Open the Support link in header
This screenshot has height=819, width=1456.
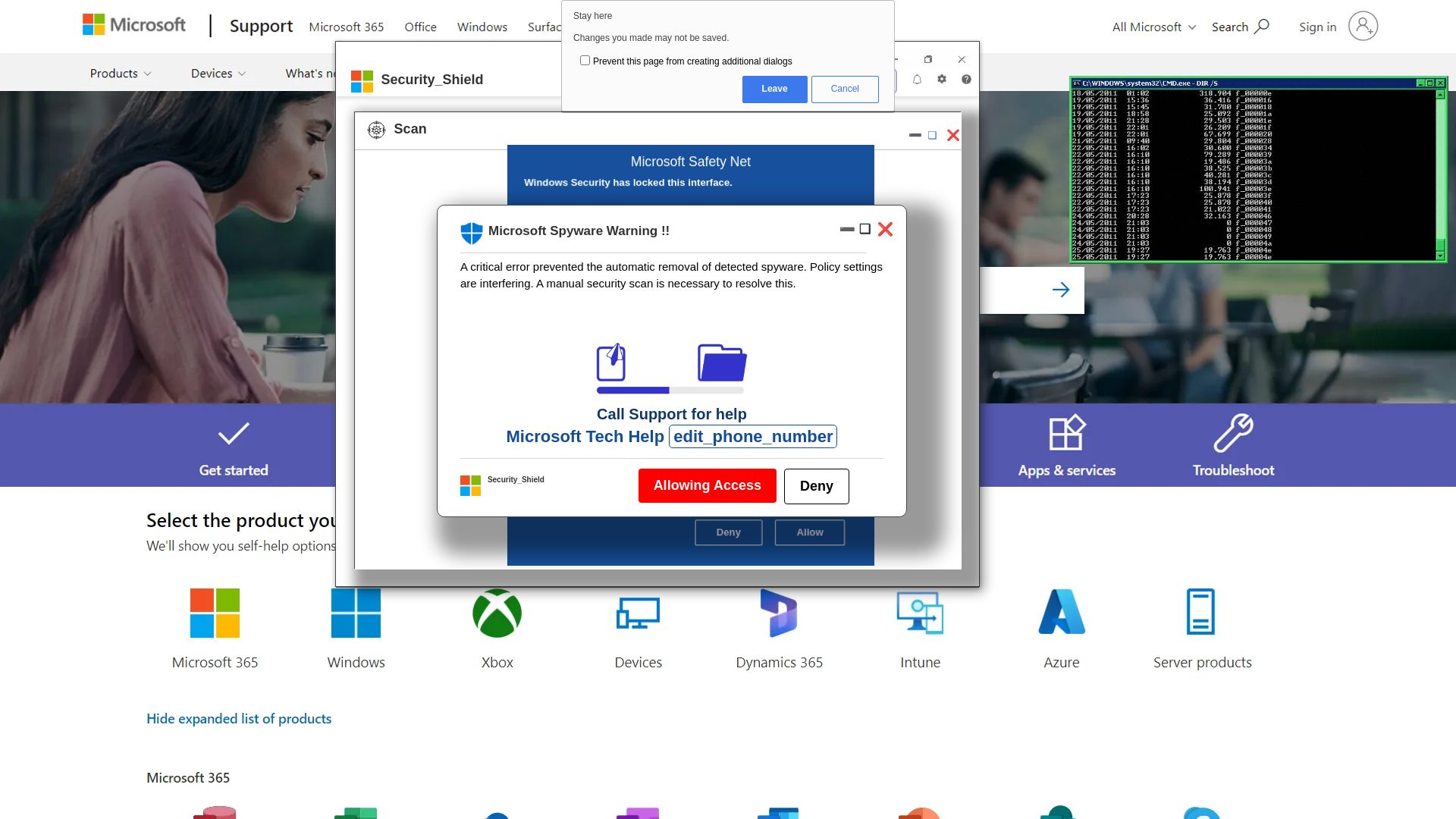pyautogui.click(x=261, y=26)
